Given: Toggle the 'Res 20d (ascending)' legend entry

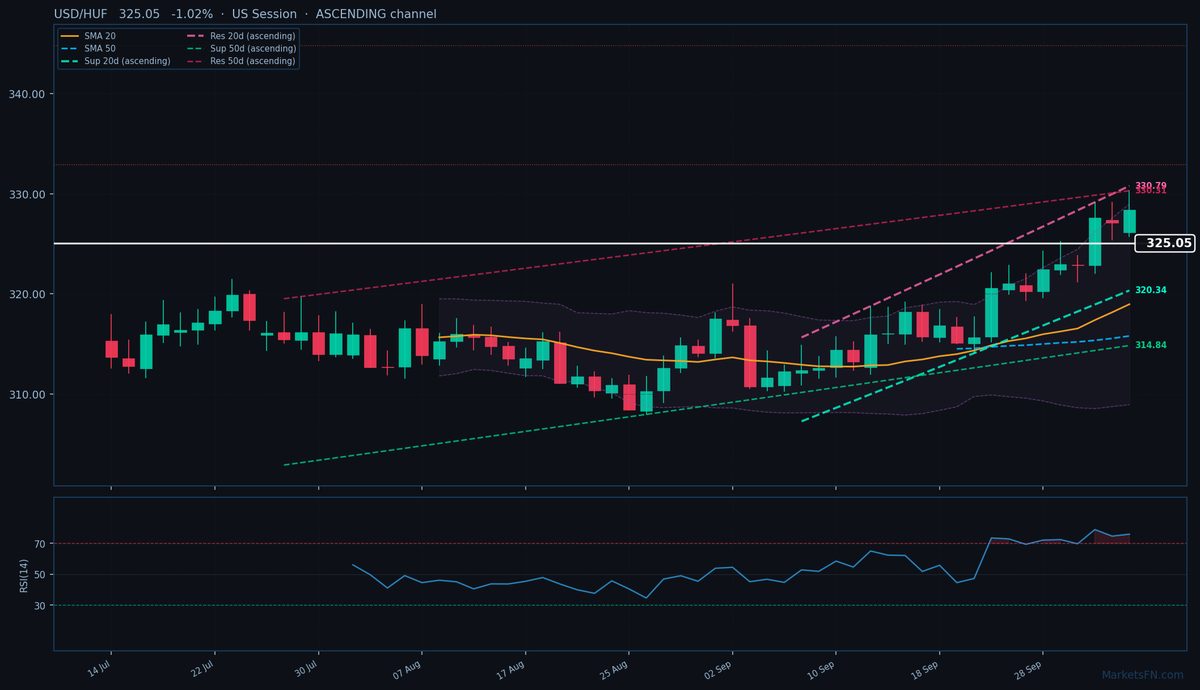Looking at the screenshot, I should pos(240,36).
